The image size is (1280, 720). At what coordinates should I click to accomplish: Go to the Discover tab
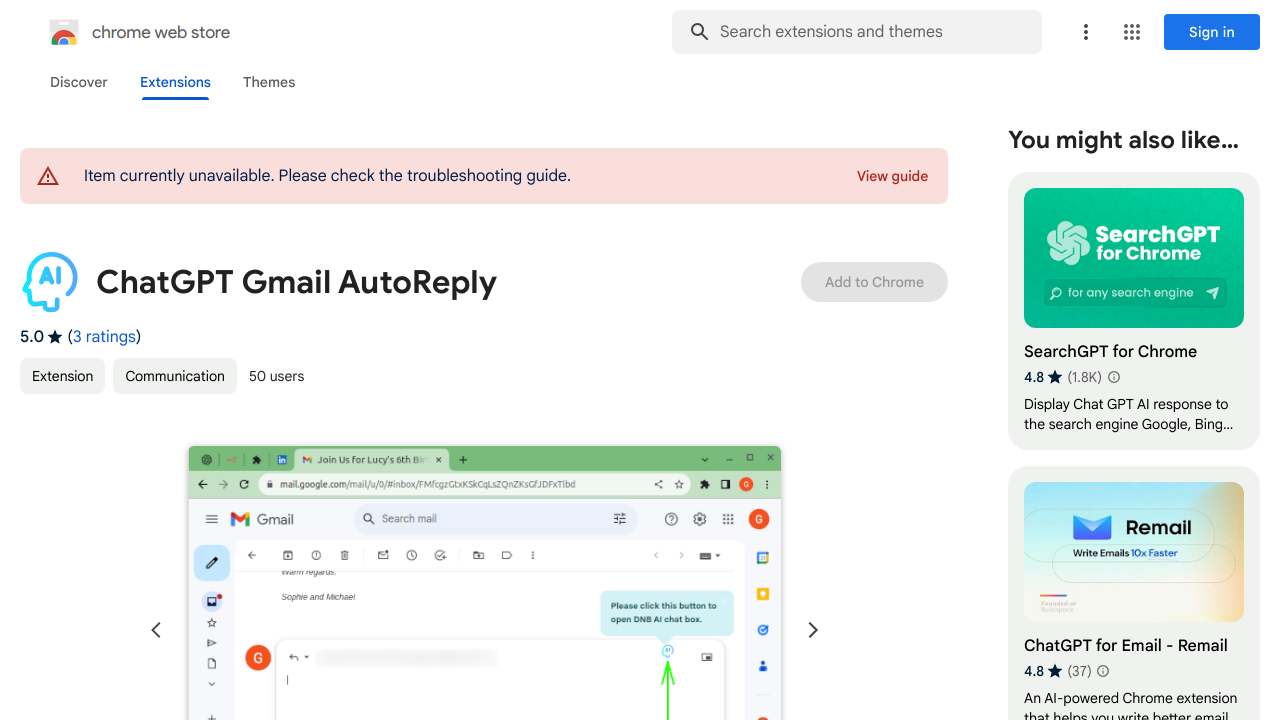click(x=79, y=82)
